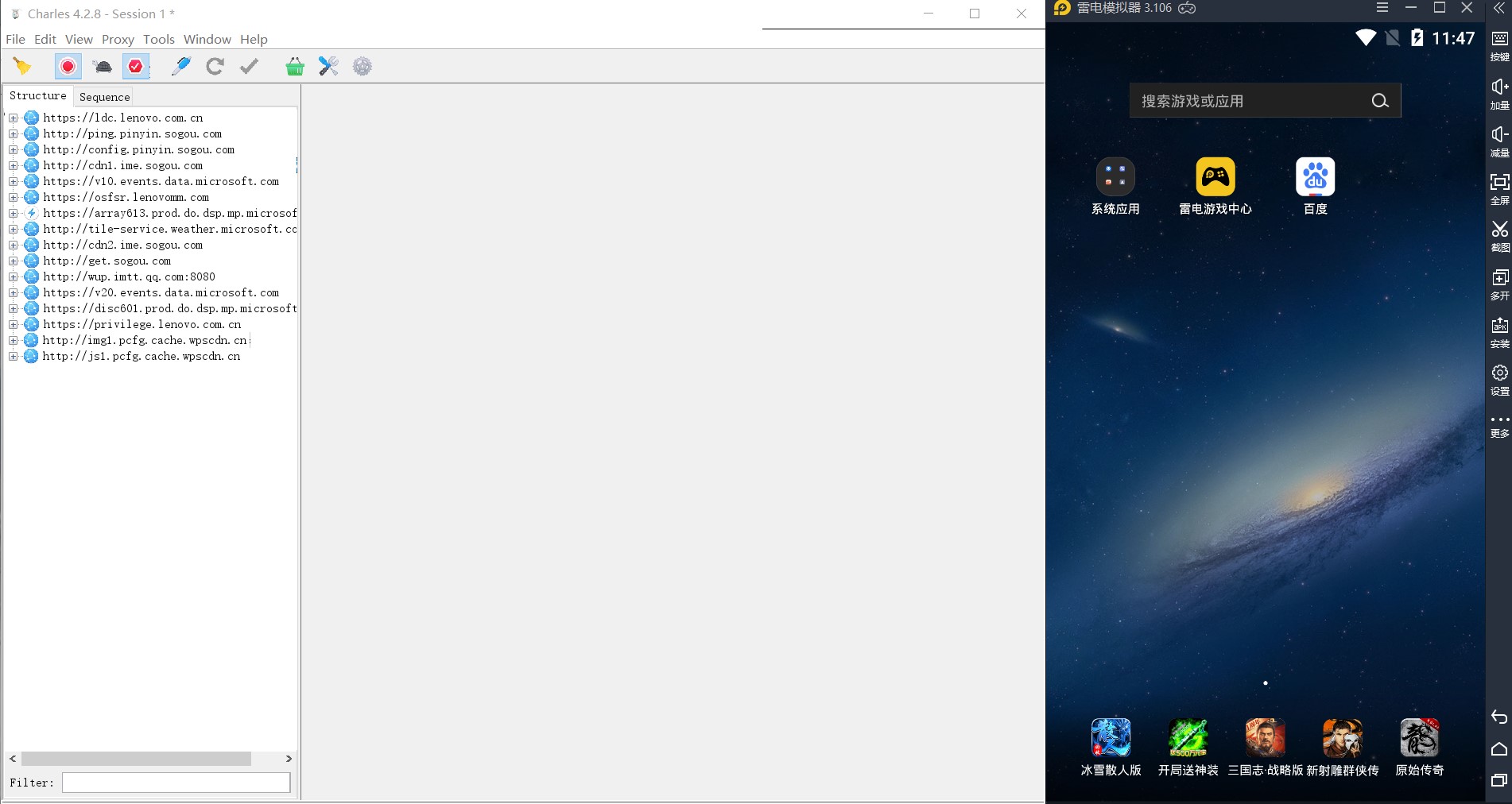Toggle the turtle Throttling icon
Screen dimensions: 1512x804
(103, 67)
